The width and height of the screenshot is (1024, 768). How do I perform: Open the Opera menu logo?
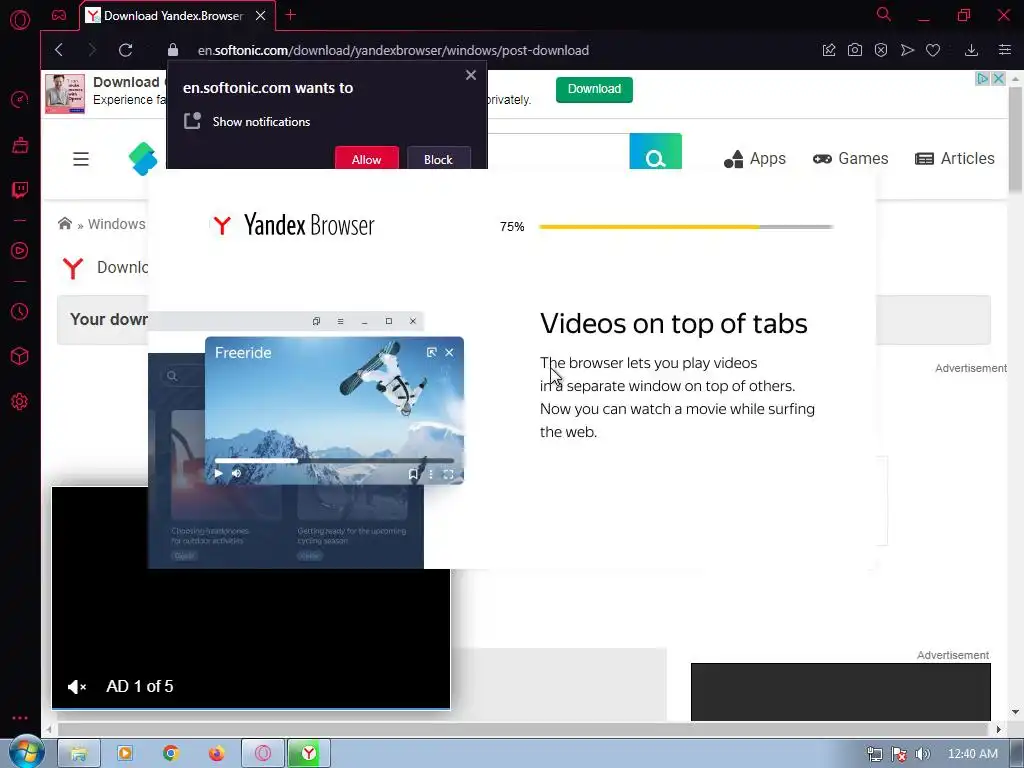[20, 20]
